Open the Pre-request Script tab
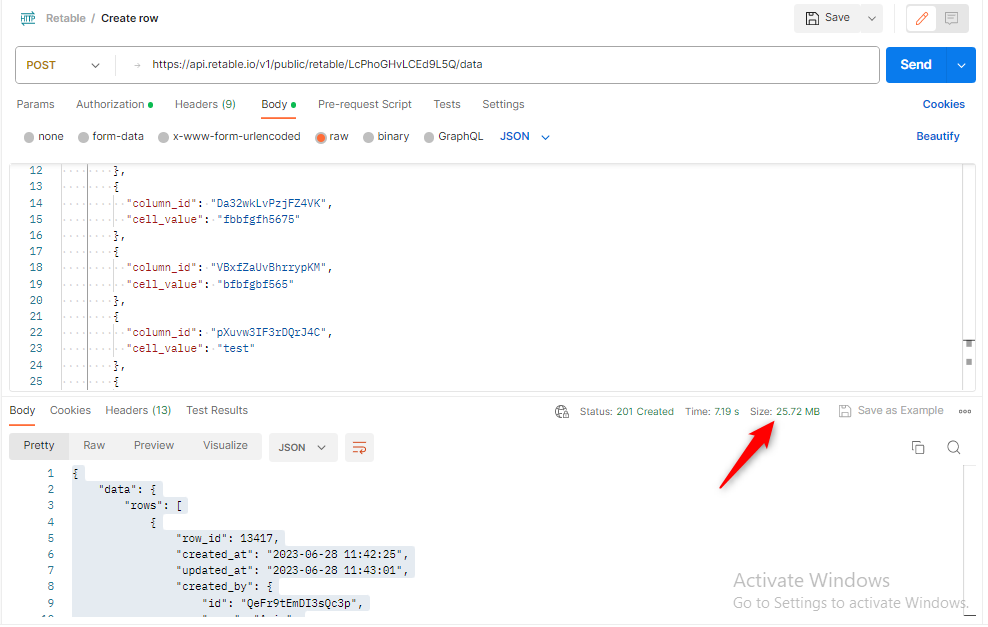This screenshot has width=988, height=627. pos(365,105)
